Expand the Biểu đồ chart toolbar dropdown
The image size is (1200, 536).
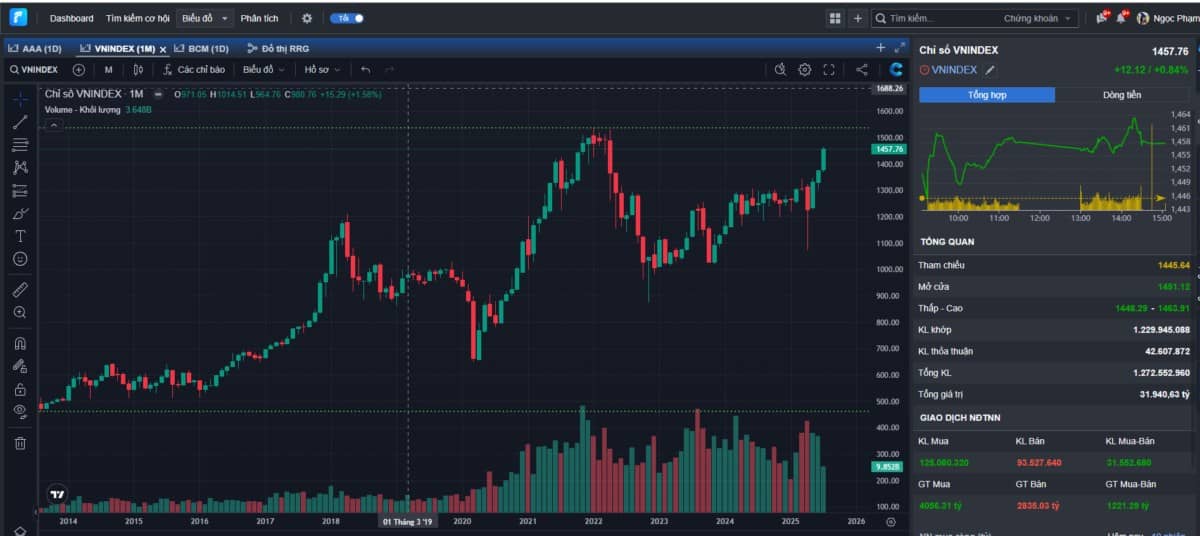(x=264, y=70)
